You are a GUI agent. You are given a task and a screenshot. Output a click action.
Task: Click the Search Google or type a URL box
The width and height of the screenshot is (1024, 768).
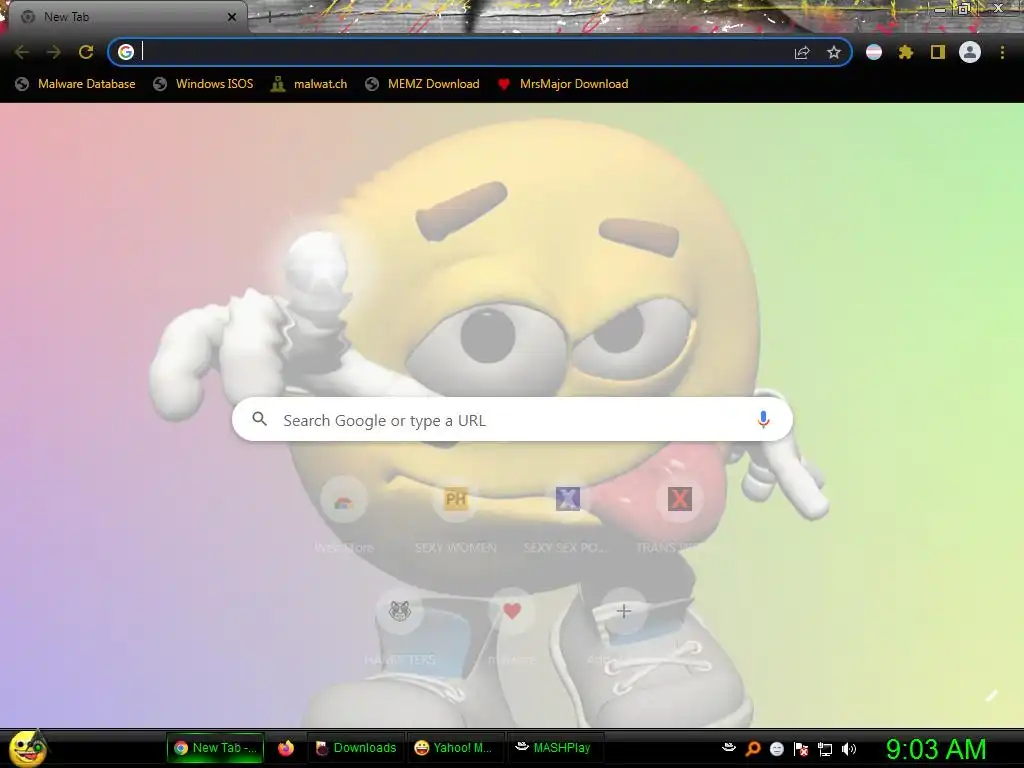click(513, 419)
